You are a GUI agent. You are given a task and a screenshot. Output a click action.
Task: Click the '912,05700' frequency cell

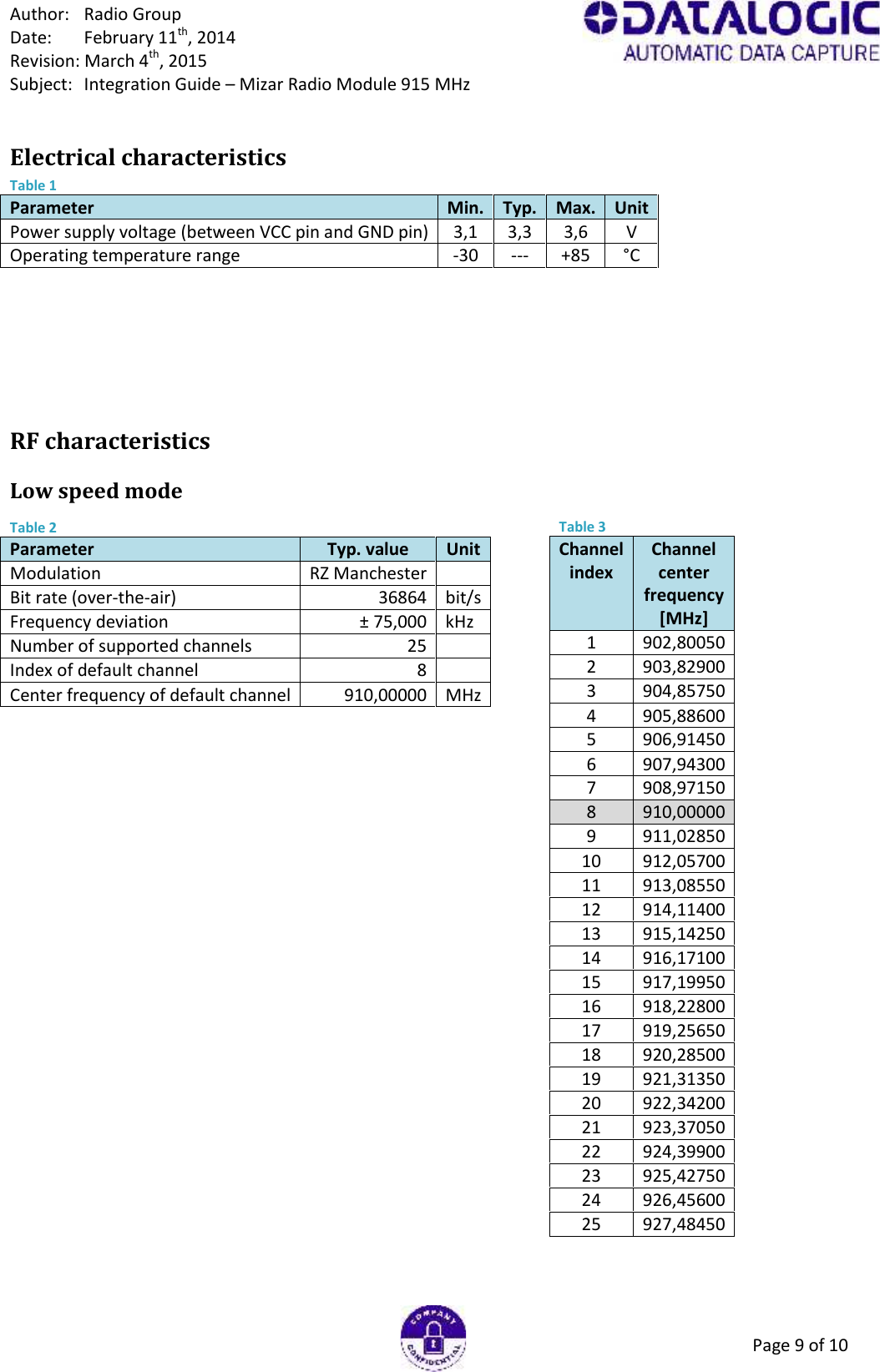coord(684,860)
